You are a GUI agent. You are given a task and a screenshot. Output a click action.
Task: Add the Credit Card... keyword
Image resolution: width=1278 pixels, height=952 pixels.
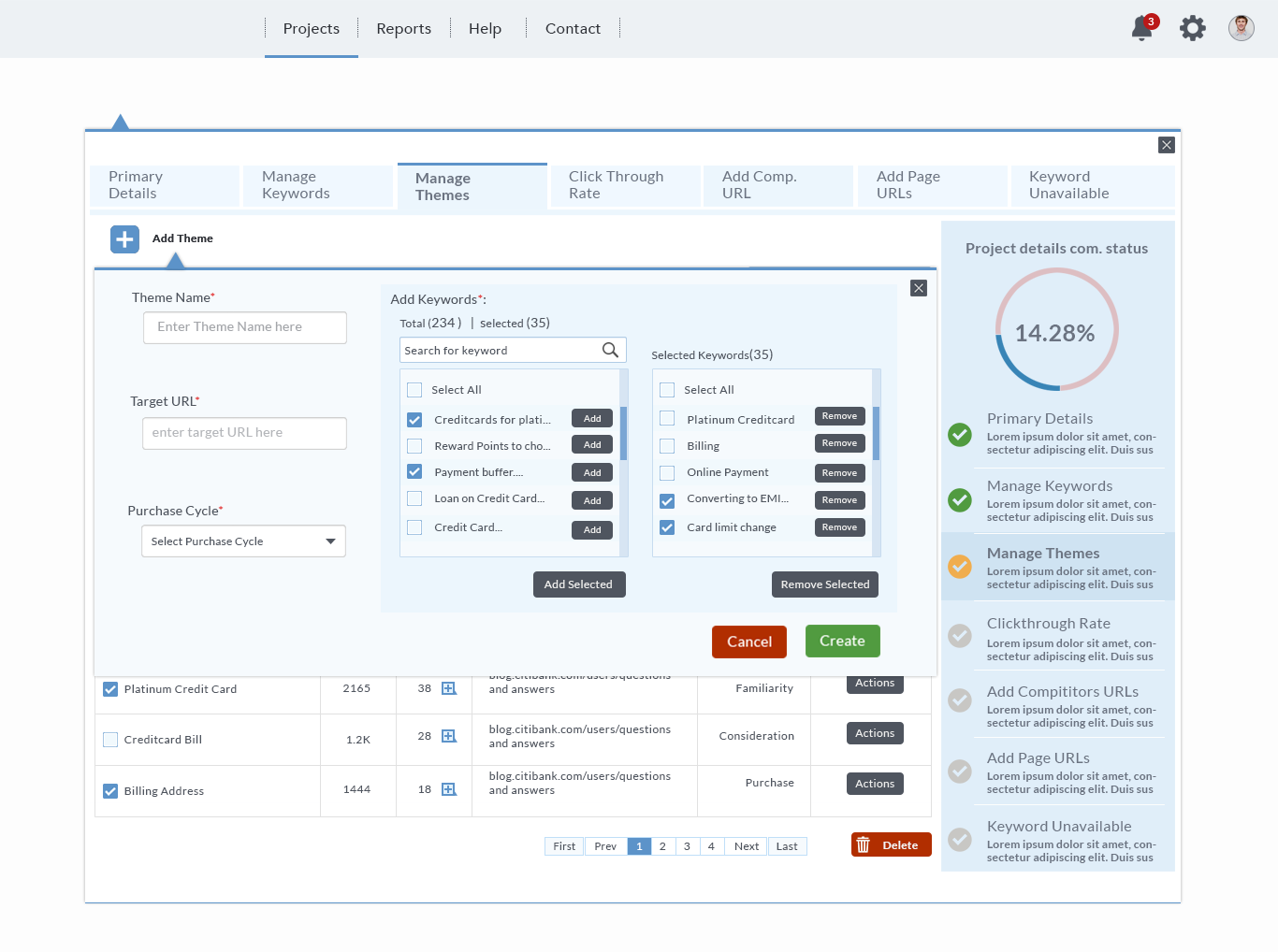[592, 530]
